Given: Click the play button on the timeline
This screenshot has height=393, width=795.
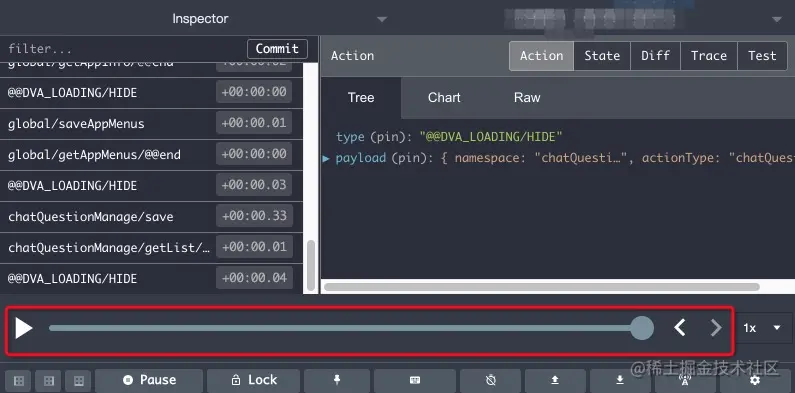Looking at the screenshot, I should tap(23, 328).
